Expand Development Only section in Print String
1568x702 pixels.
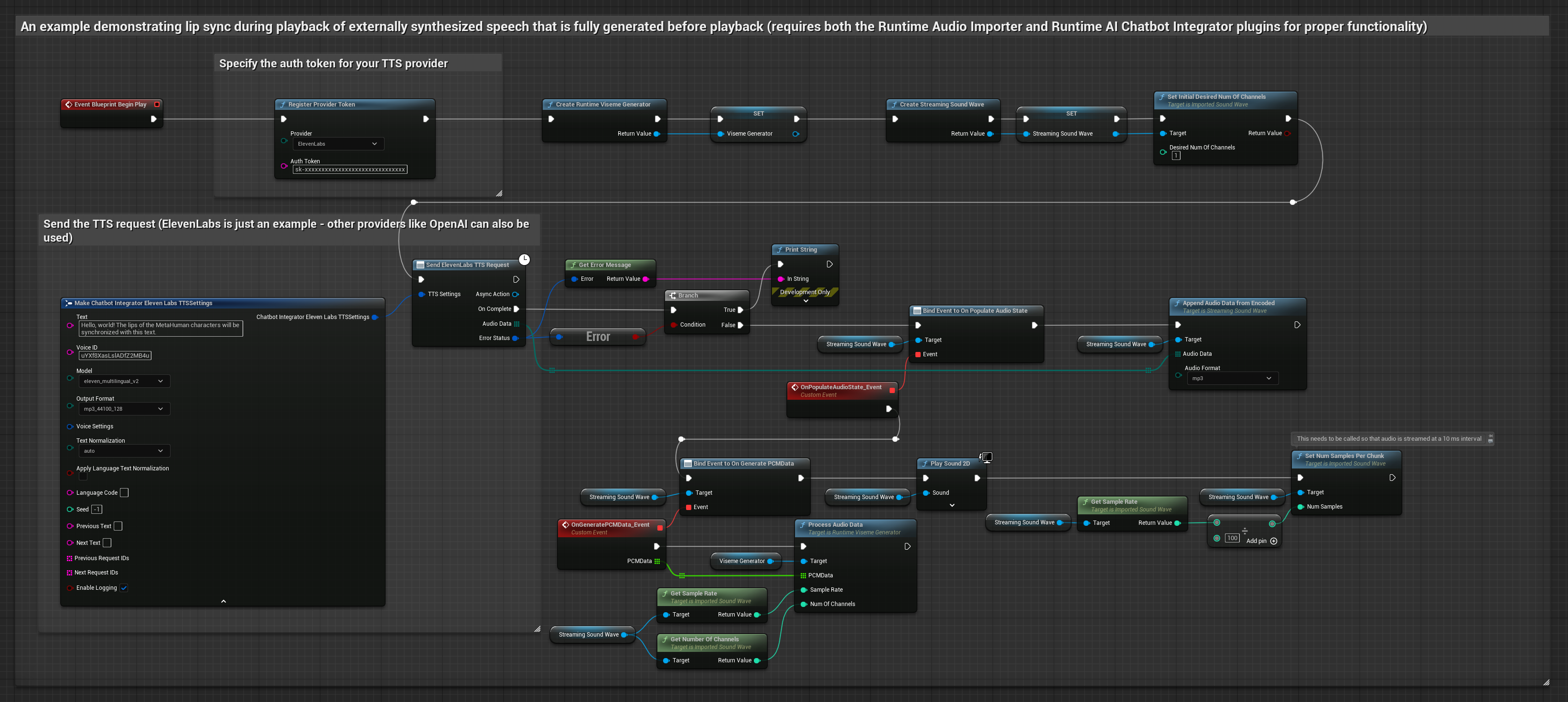805,301
